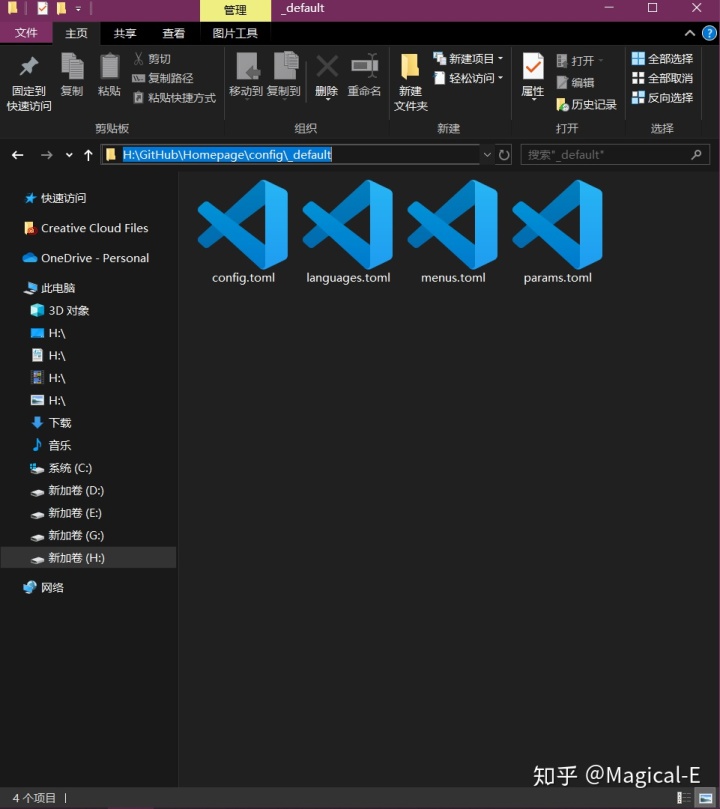Click 全部选择 select all
This screenshot has width=720, height=809.
pos(663,59)
